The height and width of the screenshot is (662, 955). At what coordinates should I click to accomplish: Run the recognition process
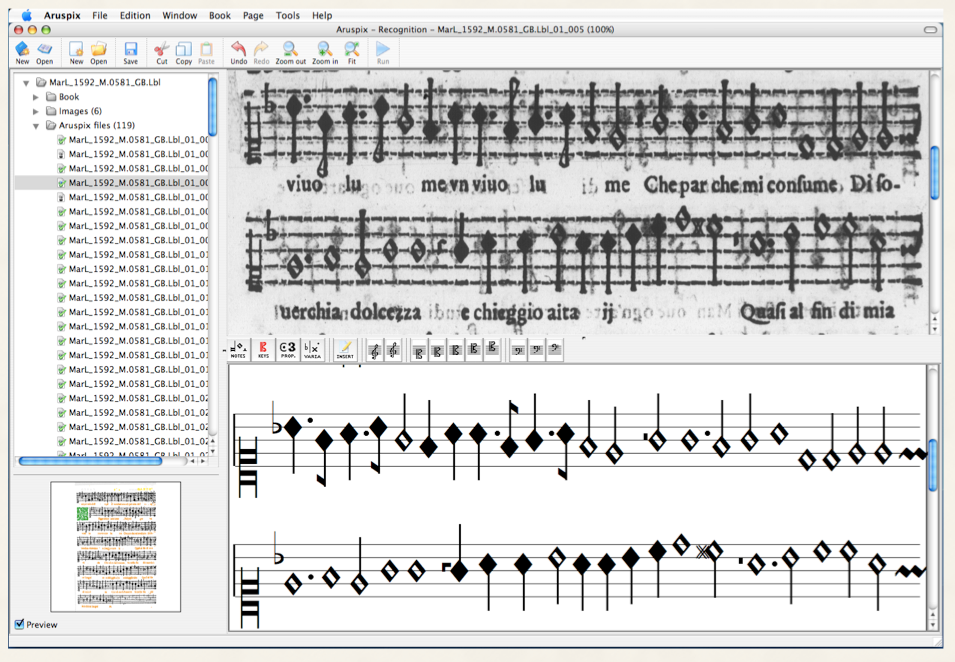[382, 52]
